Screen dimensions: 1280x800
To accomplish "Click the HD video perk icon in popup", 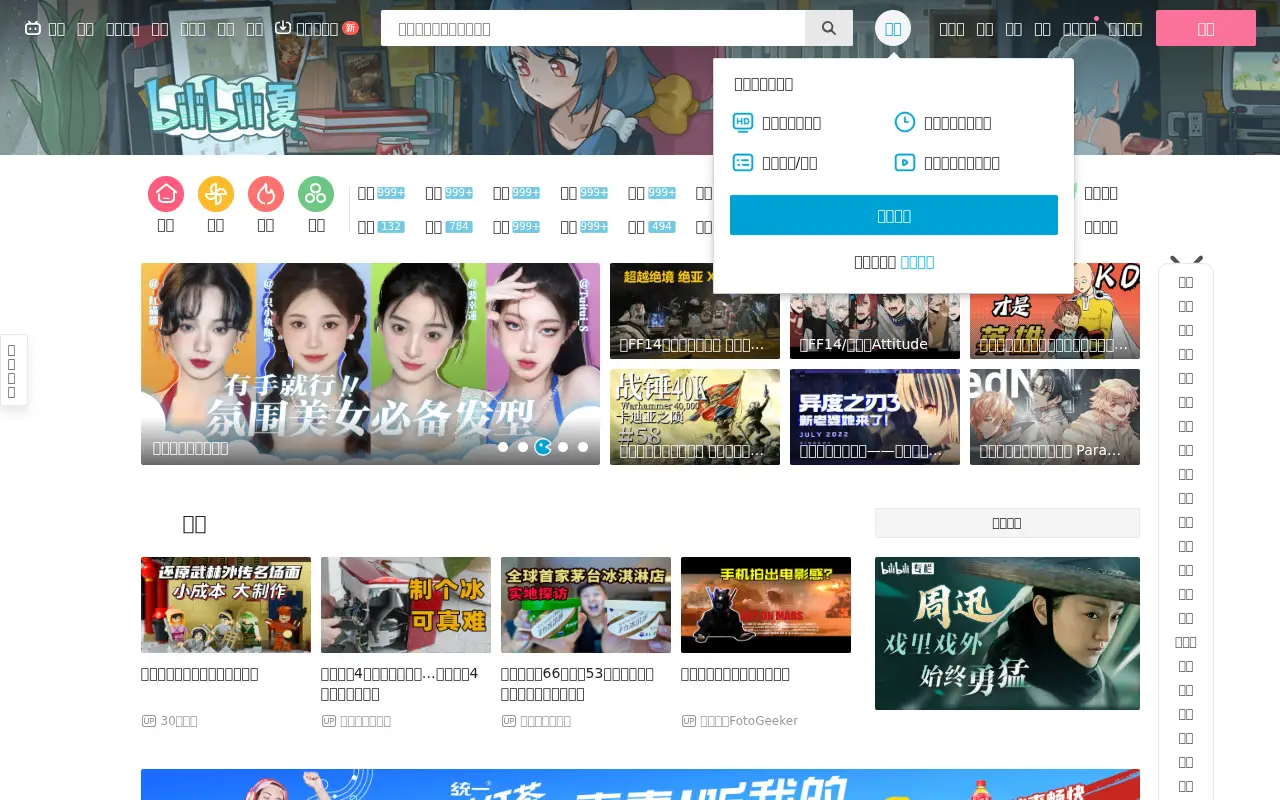I will click(743, 122).
